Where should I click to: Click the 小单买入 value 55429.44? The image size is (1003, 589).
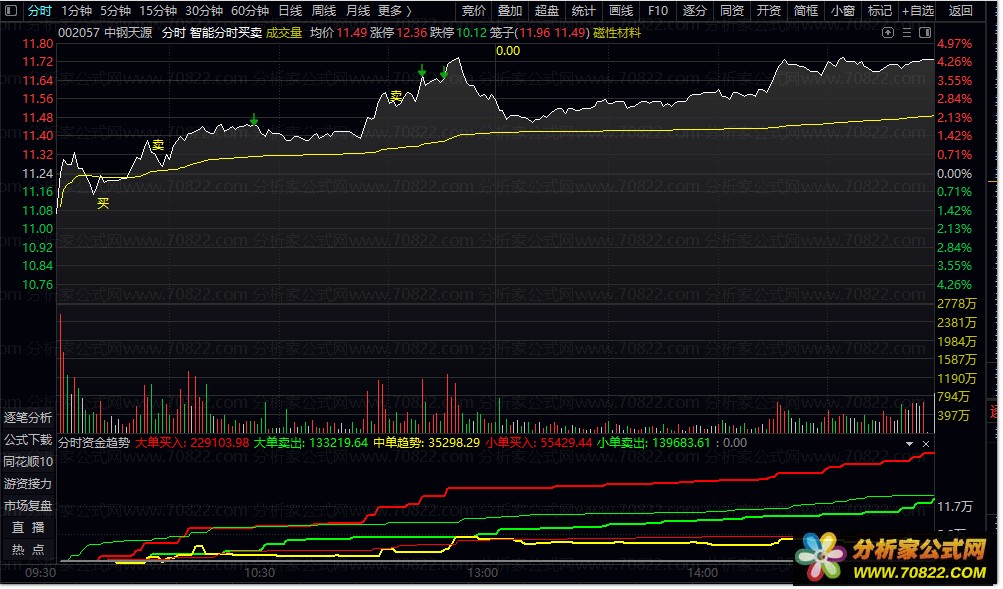pyautogui.click(x=566, y=444)
